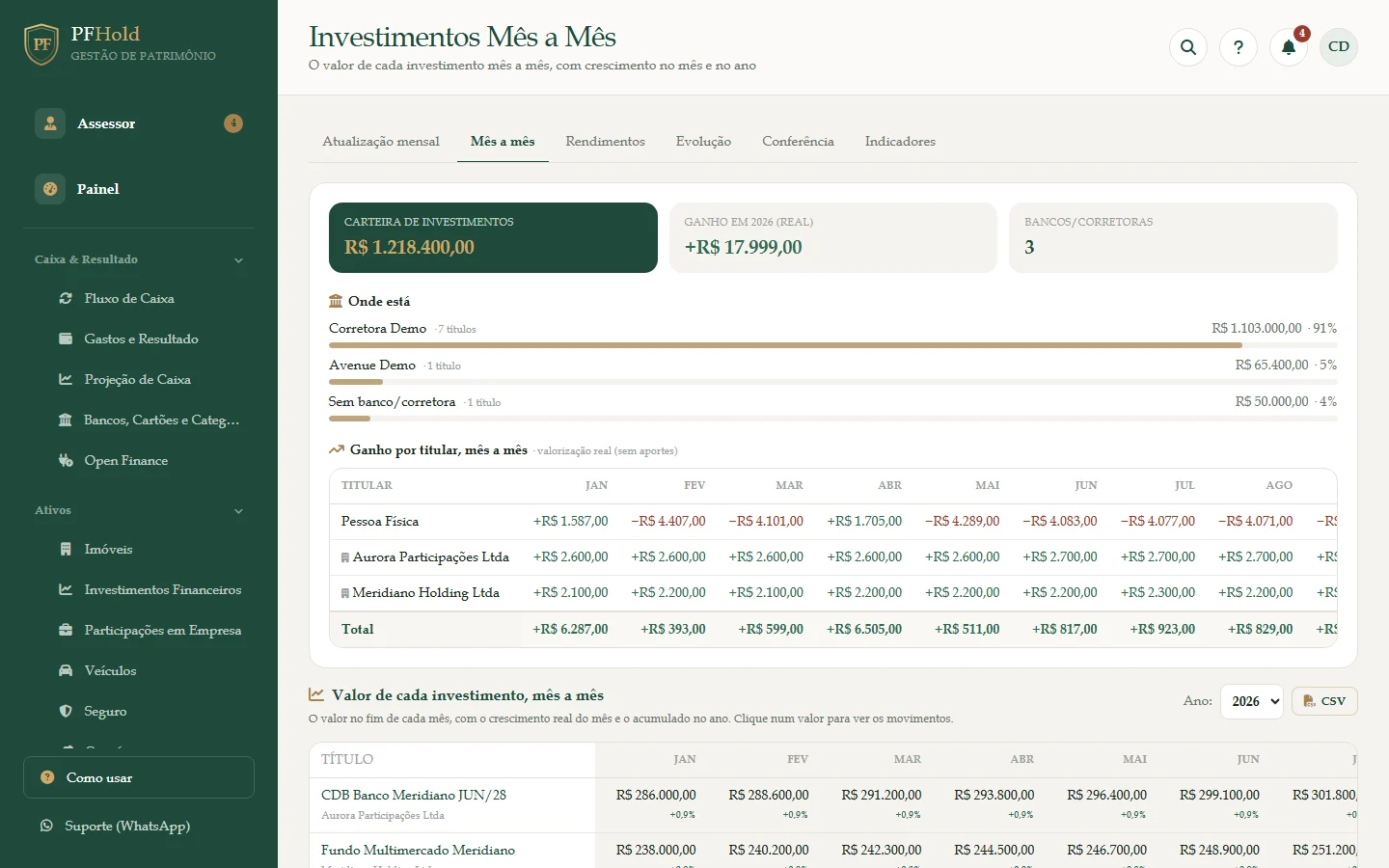Open the Conferência tab

coord(798,142)
